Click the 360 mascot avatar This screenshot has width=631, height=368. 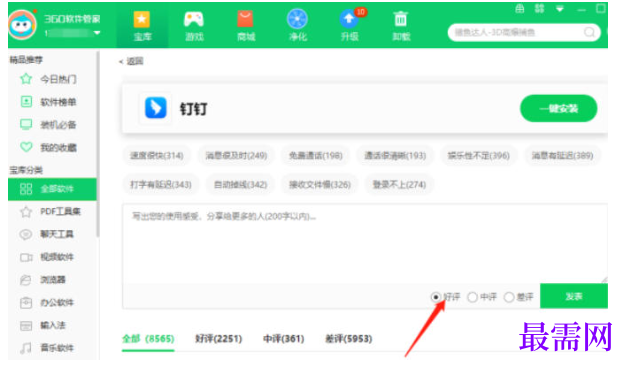click(x=22, y=25)
